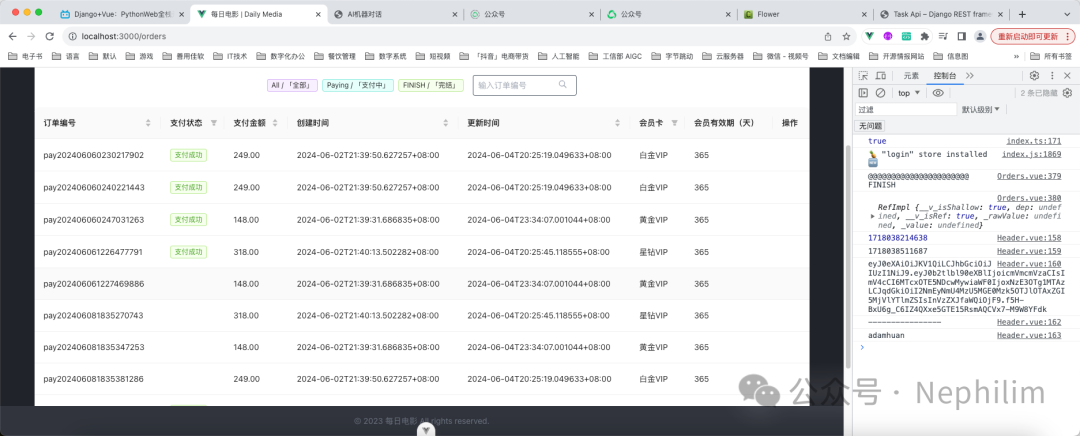Reload the localhost orders page
The image size is (1080, 436).
(x=49, y=37)
